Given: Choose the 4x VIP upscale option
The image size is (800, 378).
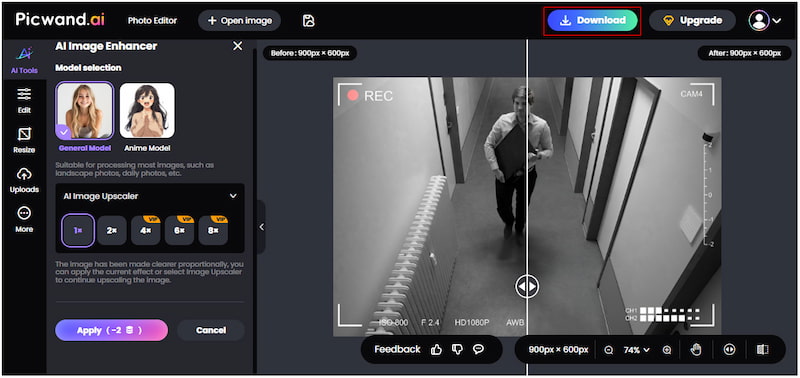Looking at the screenshot, I should pyautogui.click(x=145, y=231).
